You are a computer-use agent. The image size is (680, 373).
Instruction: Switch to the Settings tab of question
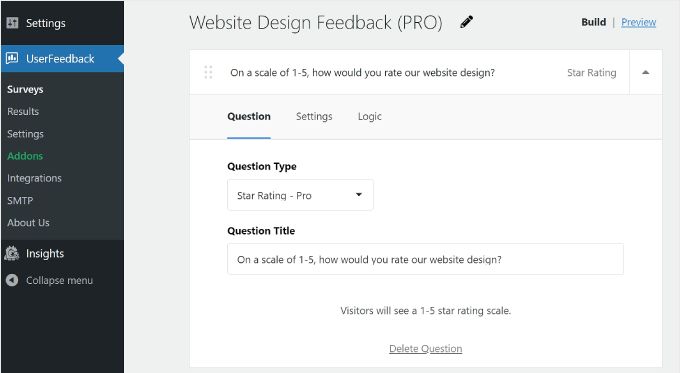coord(314,116)
